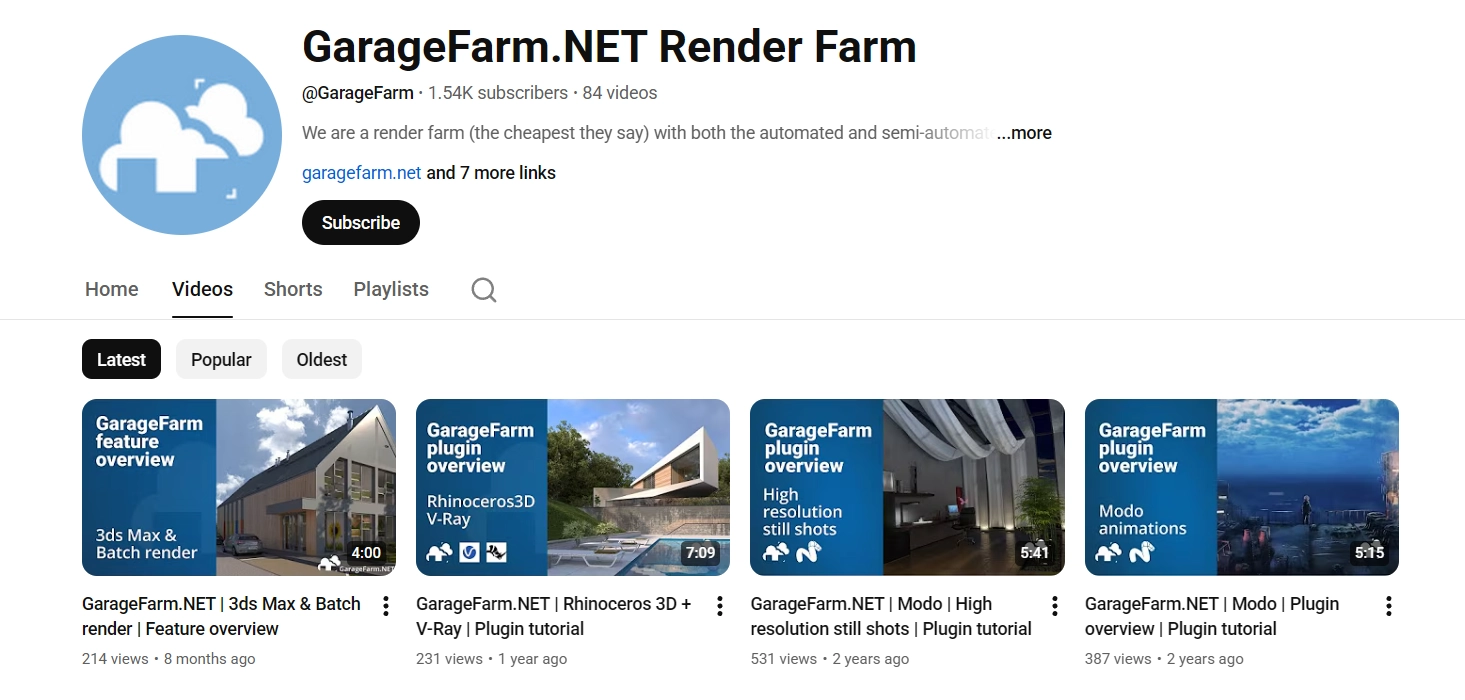Screen dimensions: 1465x700
Task: Click the channel search magnifier icon
Action: pyautogui.click(x=484, y=290)
